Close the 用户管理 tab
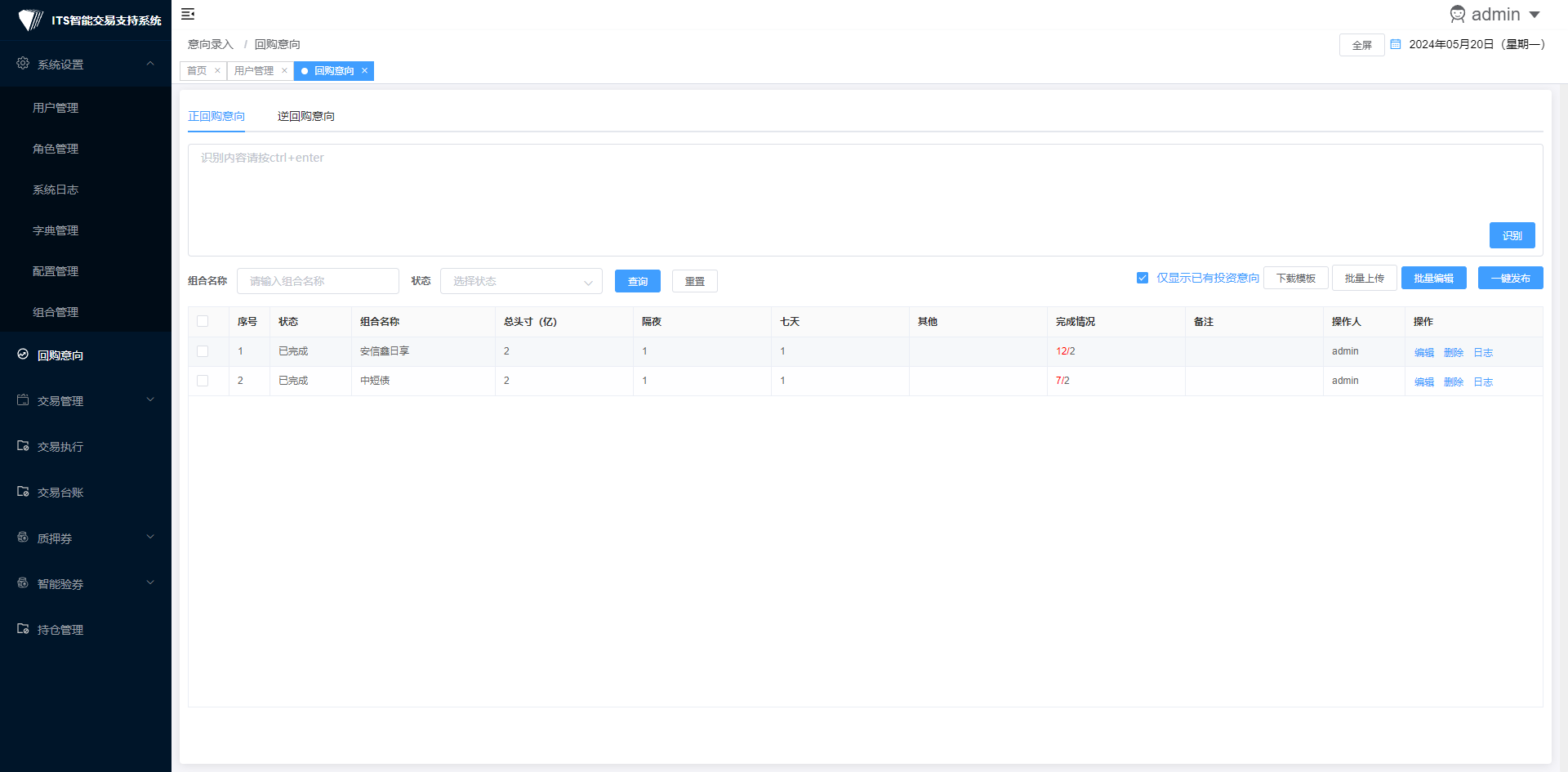Viewport: 1568px width, 772px height. coord(284,71)
